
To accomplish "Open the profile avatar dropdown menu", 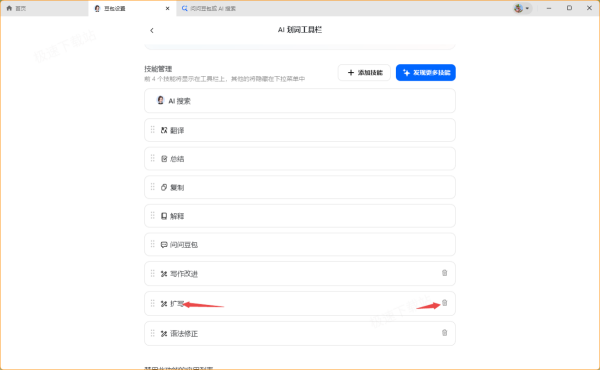I will (522, 8).
